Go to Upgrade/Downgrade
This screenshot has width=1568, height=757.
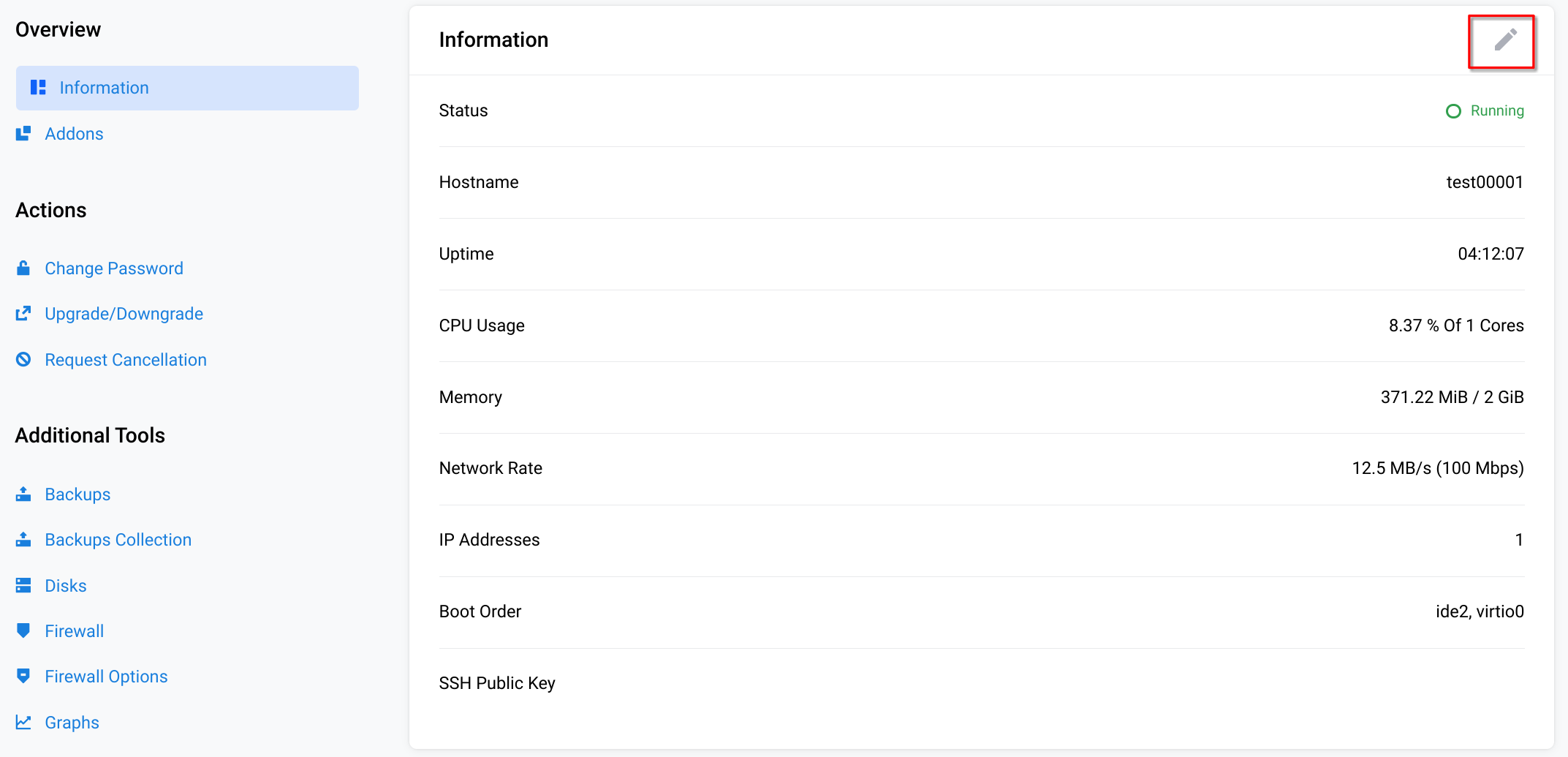point(124,314)
